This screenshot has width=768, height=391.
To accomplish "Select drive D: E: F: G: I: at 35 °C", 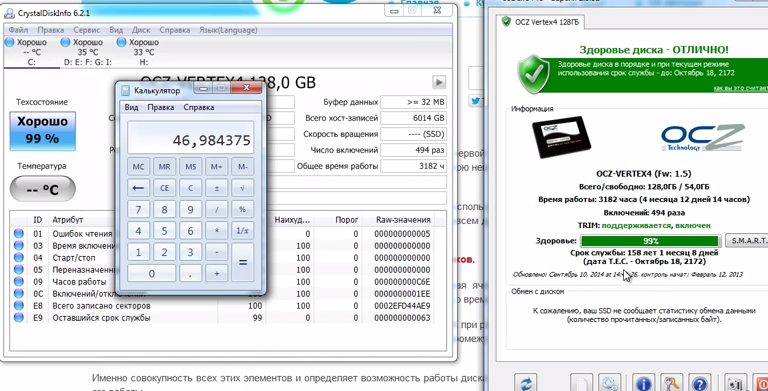I will tap(88, 52).
